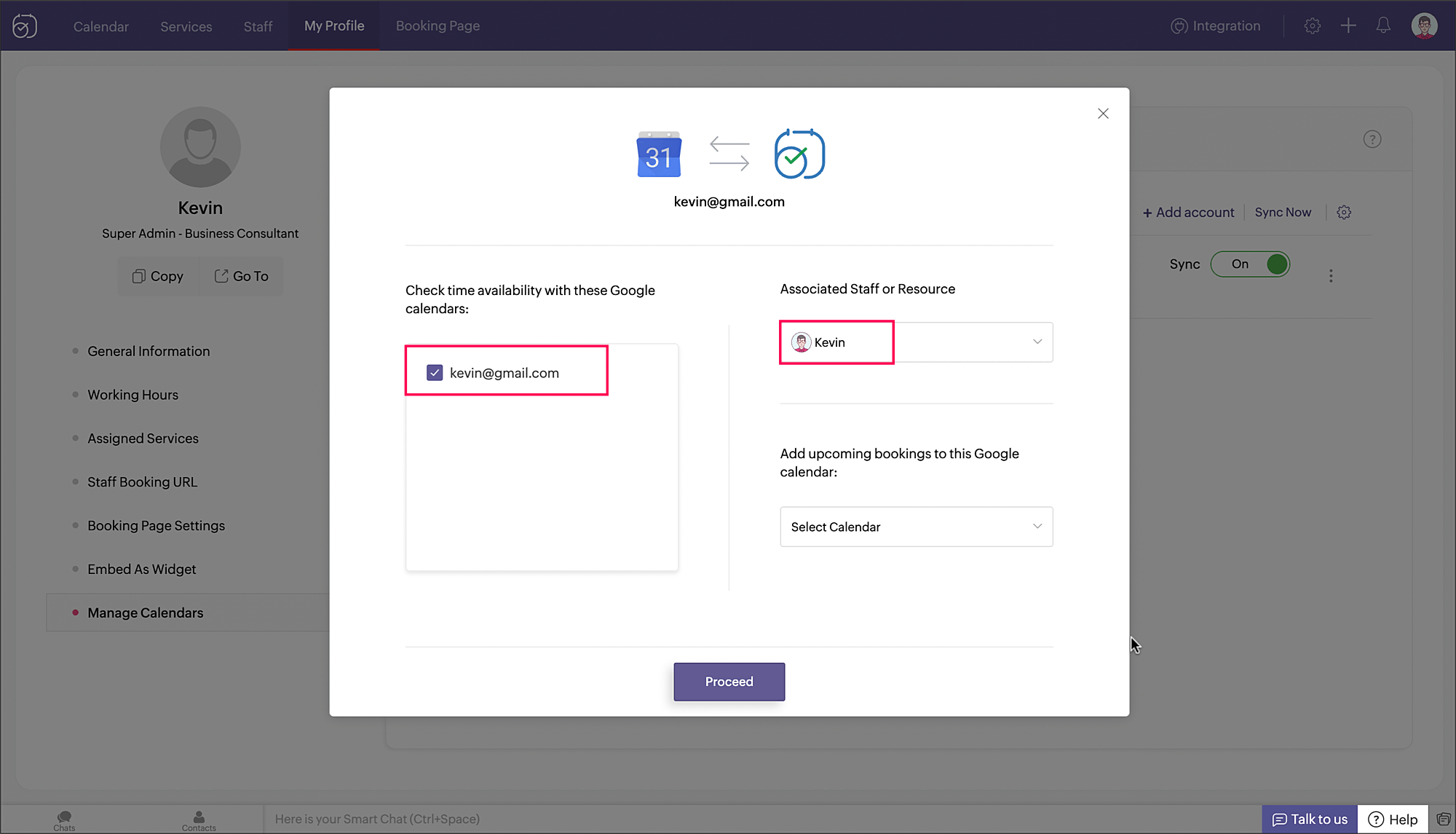Click the Help button at bottom right
The width and height of the screenshot is (1456, 834).
tap(1393, 819)
